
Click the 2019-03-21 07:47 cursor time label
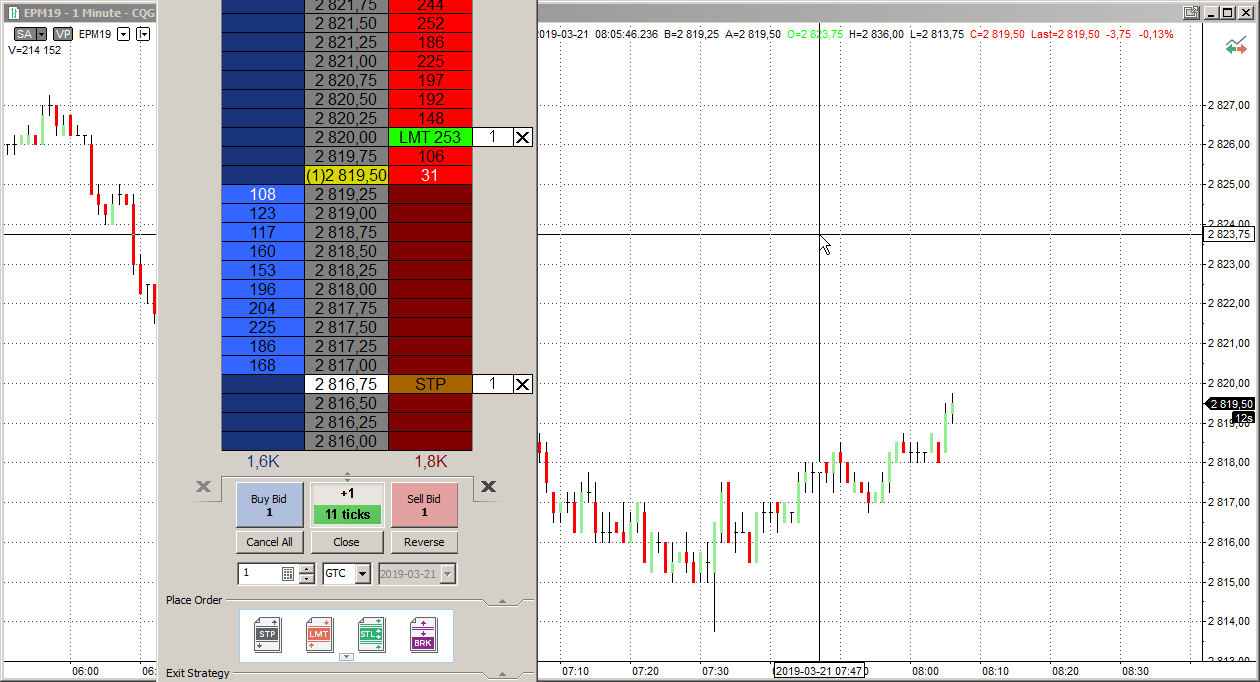coord(819,669)
